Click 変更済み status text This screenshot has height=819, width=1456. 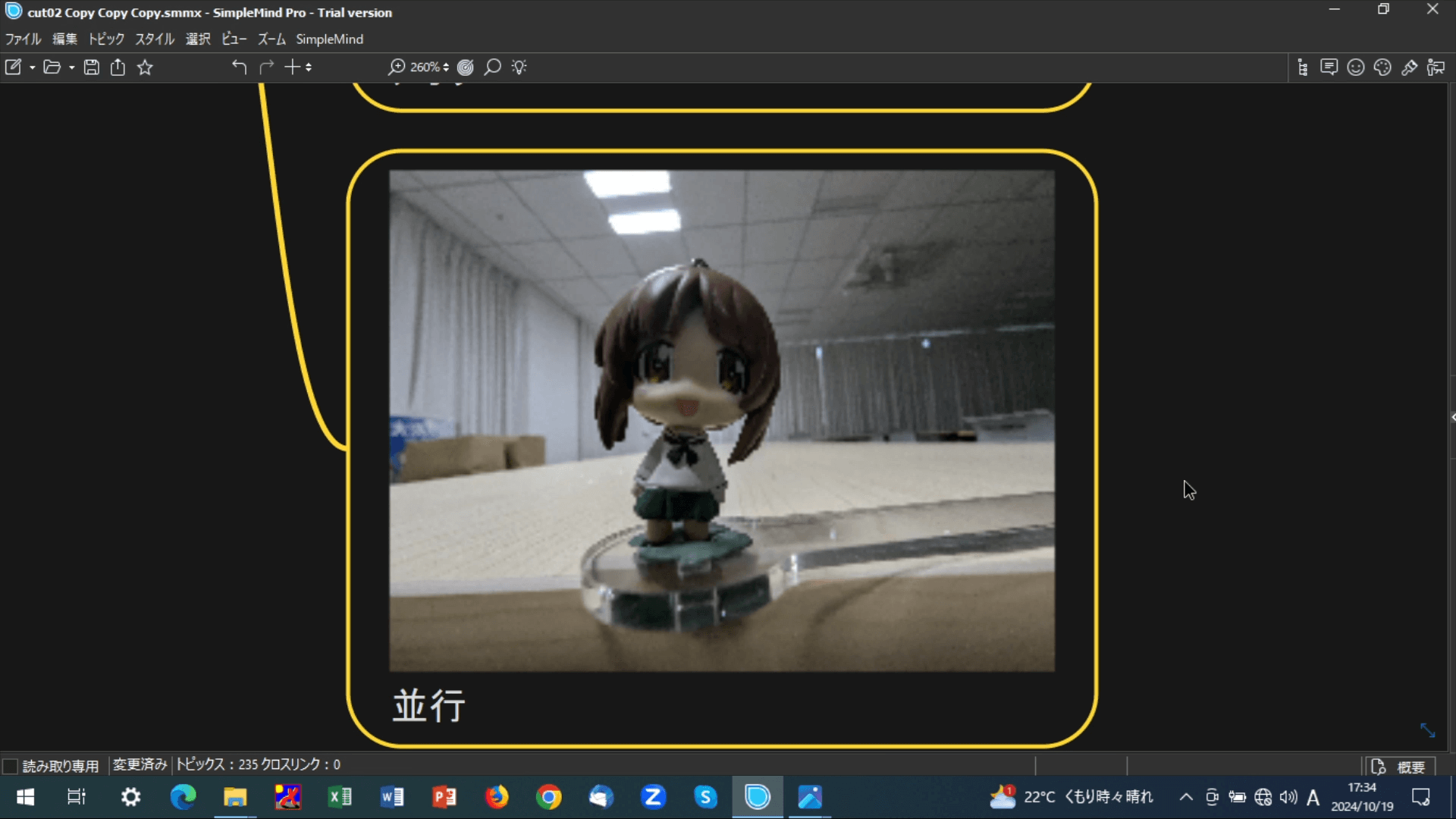[140, 765]
